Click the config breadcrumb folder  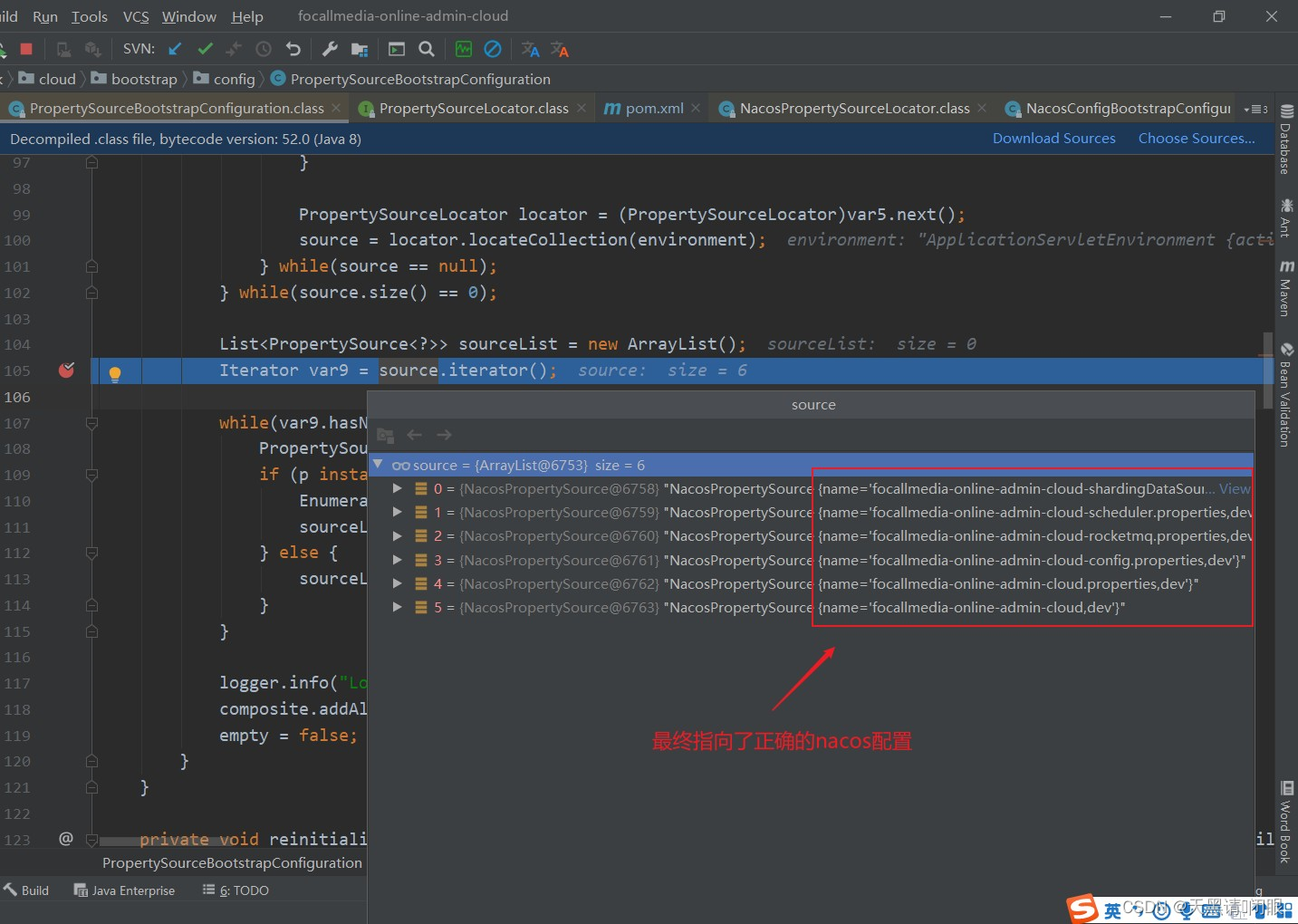click(x=225, y=79)
